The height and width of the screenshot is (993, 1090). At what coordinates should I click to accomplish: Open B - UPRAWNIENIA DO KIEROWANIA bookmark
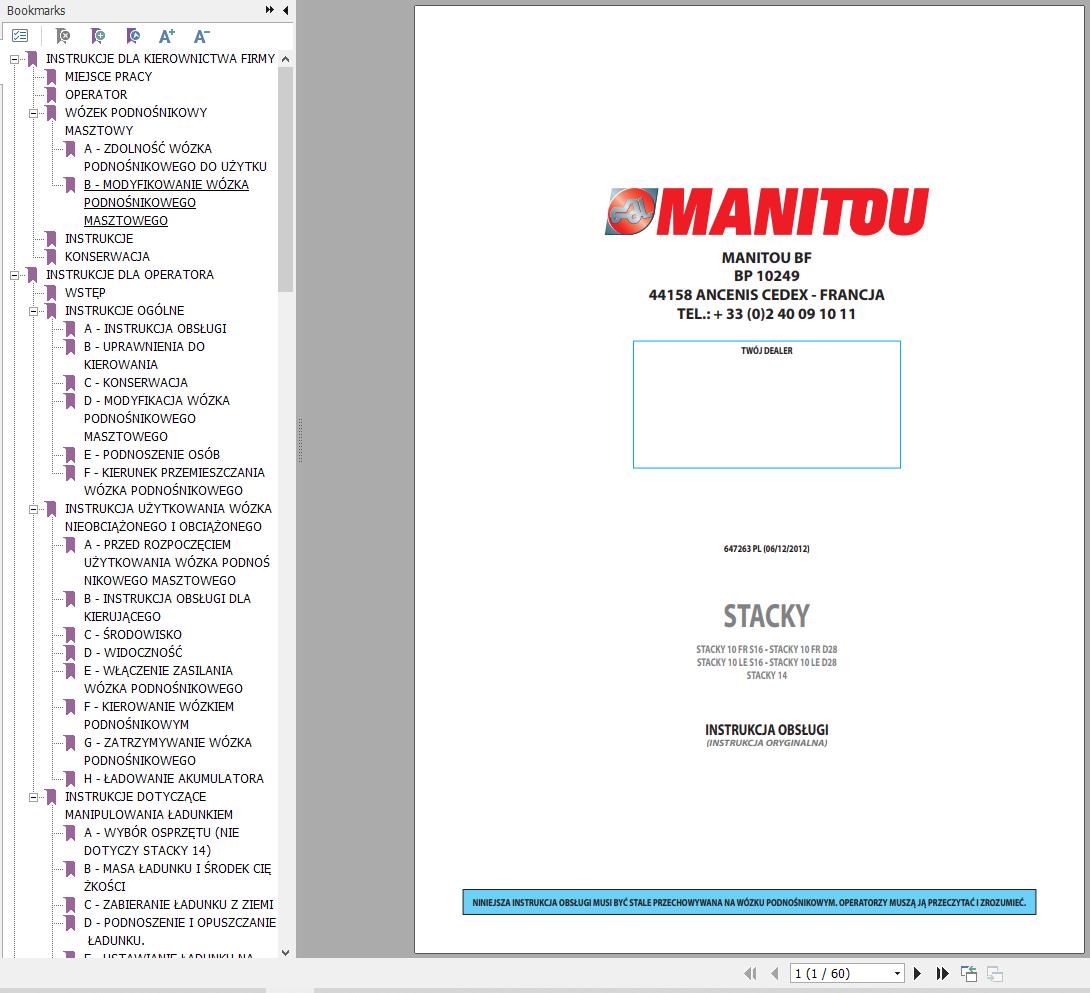144,355
